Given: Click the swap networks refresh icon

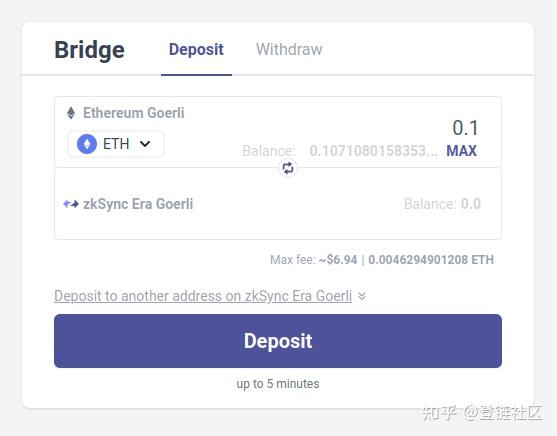Looking at the screenshot, I should 288,168.
